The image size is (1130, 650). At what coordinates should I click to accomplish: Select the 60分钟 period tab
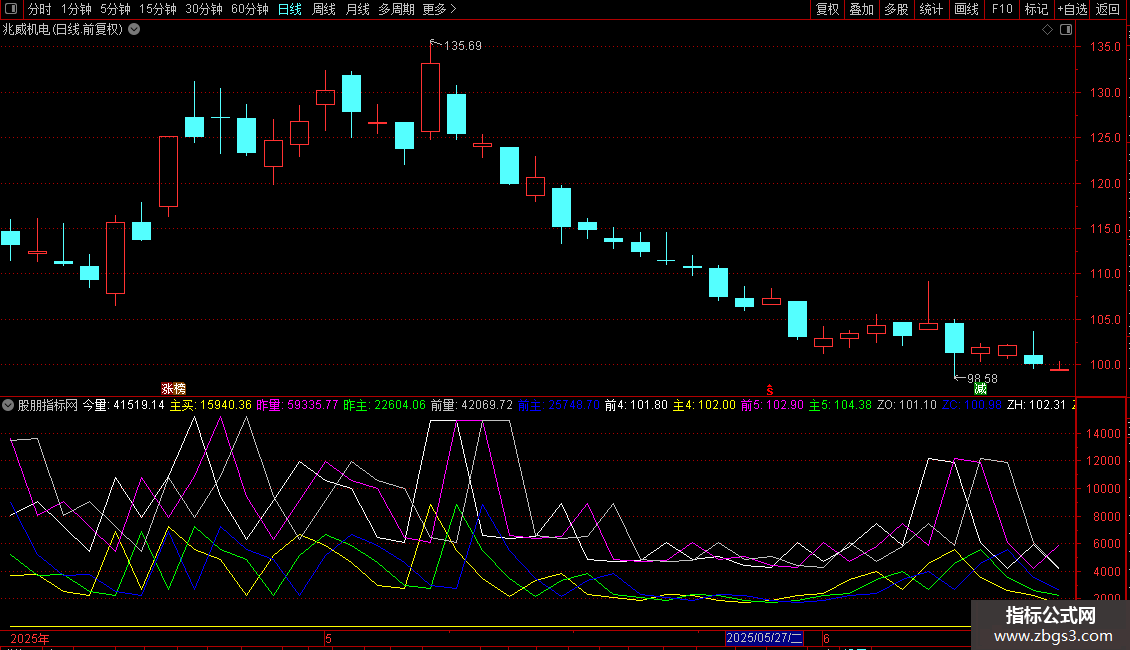click(249, 9)
